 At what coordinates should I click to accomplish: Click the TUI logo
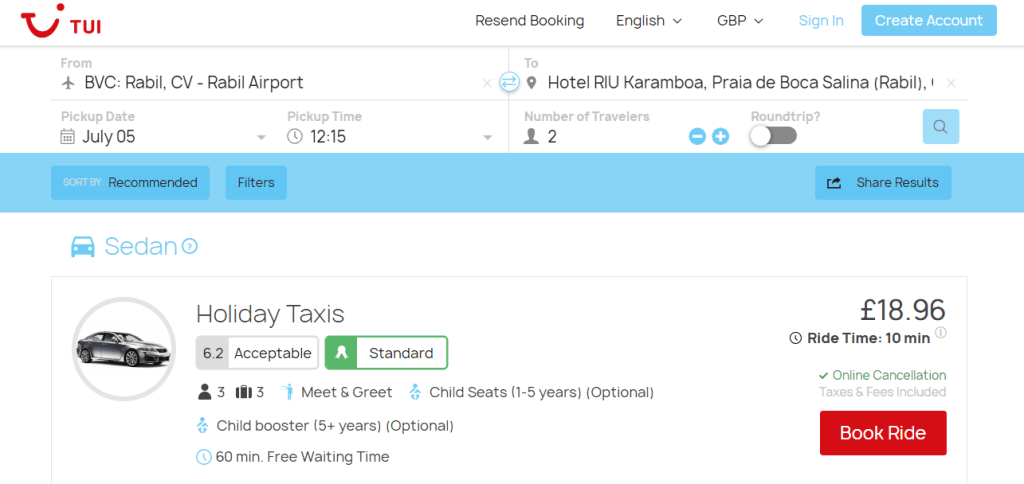pyautogui.click(x=60, y=21)
